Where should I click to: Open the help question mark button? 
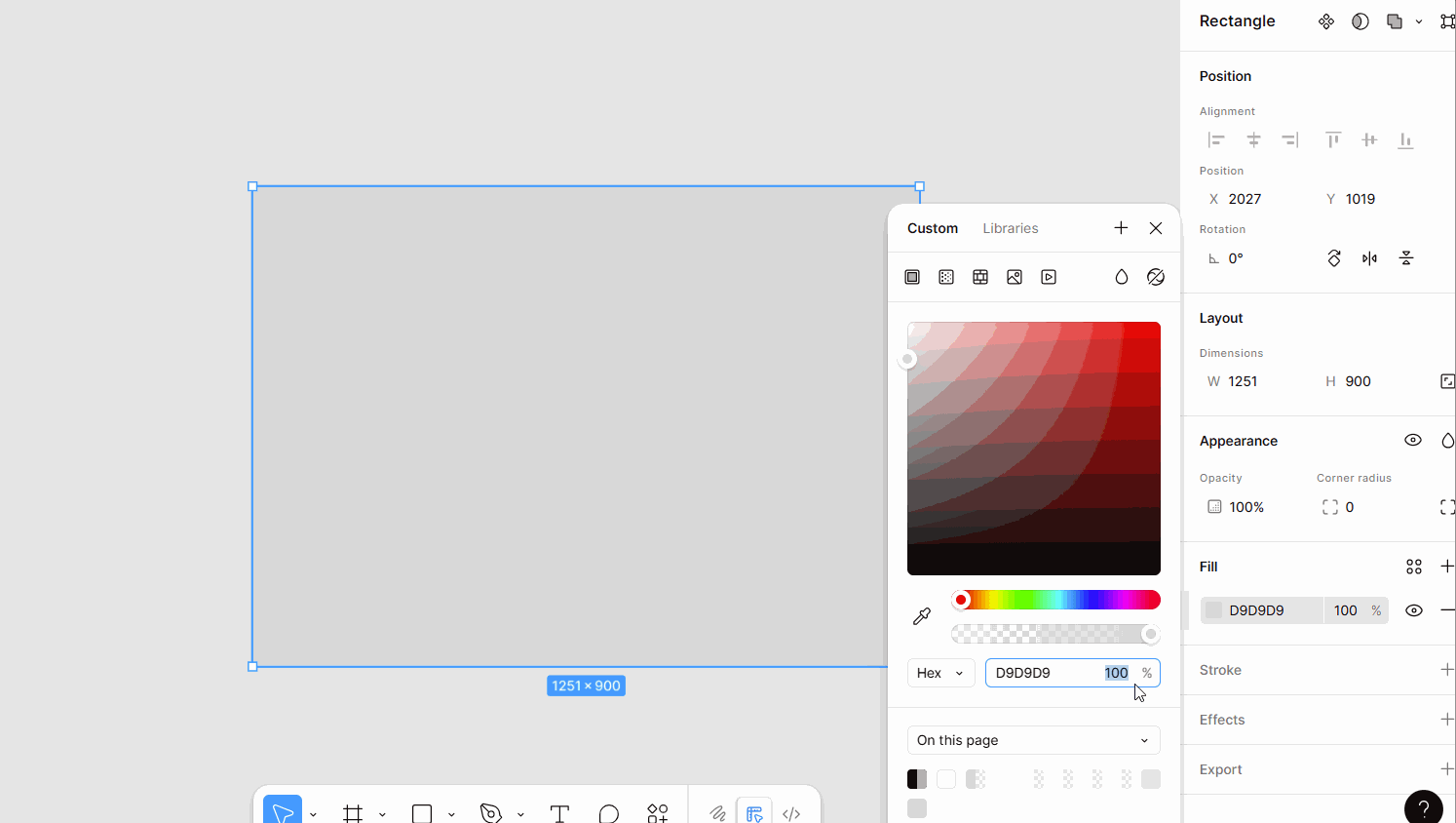coord(1424,806)
